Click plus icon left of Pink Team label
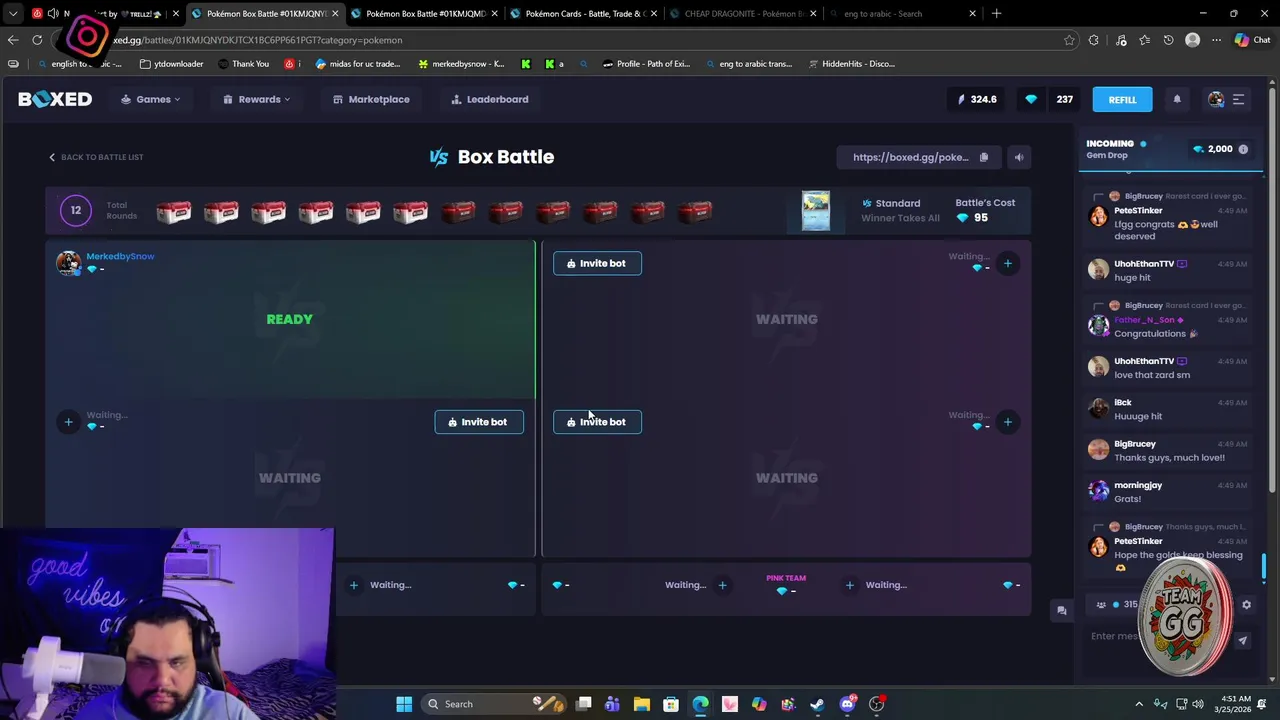This screenshot has width=1280, height=720. 722,585
